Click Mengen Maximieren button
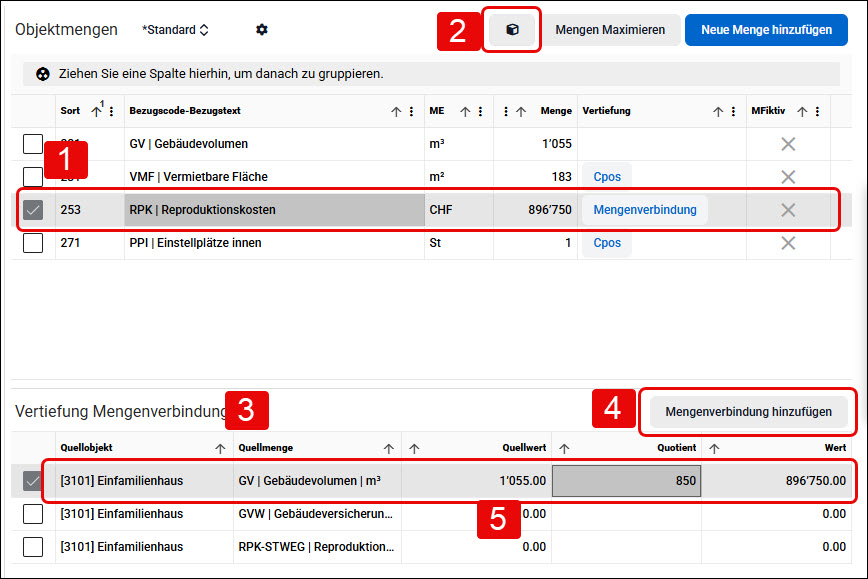Viewport: 868px width, 579px height. [x=610, y=30]
